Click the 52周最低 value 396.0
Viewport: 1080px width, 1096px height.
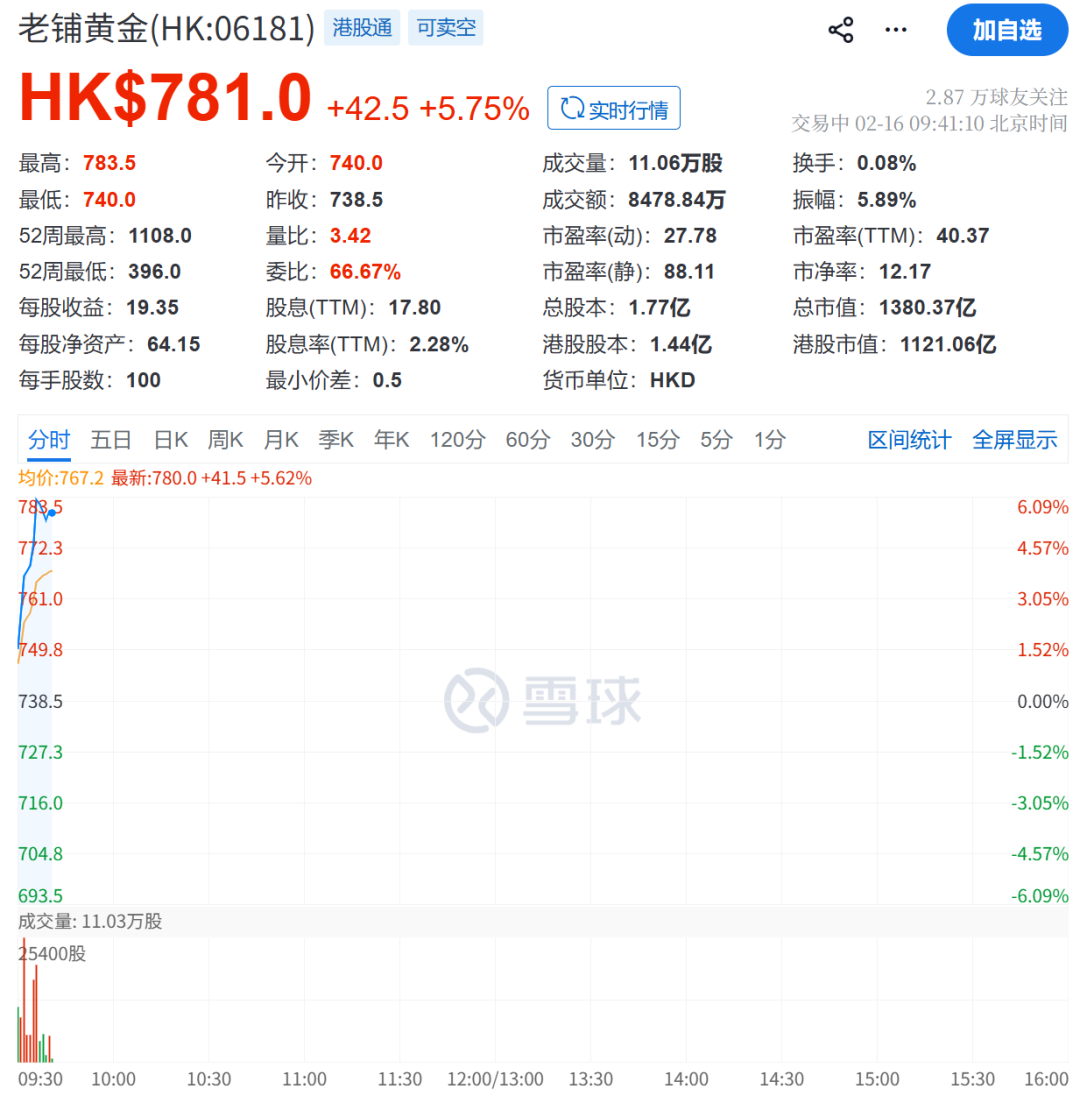(154, 271)
